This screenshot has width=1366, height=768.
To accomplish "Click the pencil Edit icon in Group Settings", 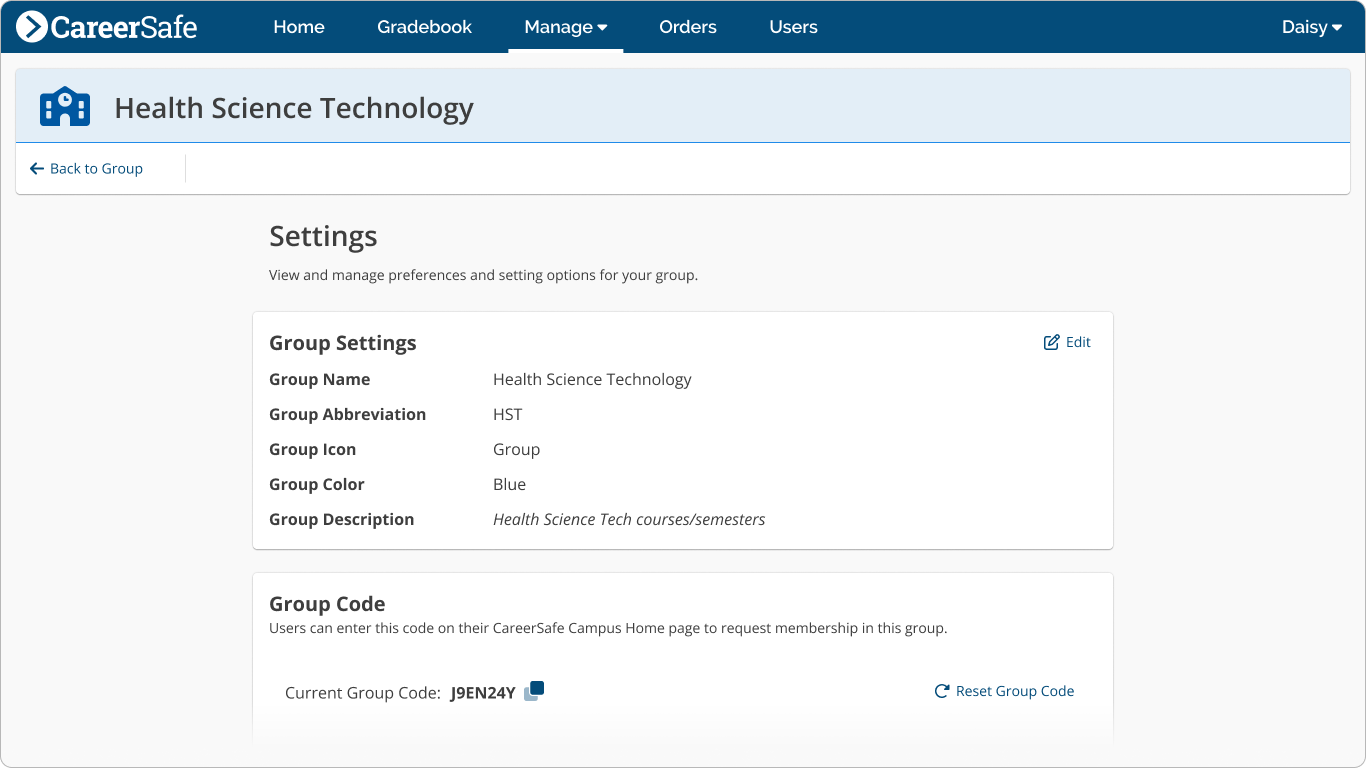I will [x=1050, y=341].
